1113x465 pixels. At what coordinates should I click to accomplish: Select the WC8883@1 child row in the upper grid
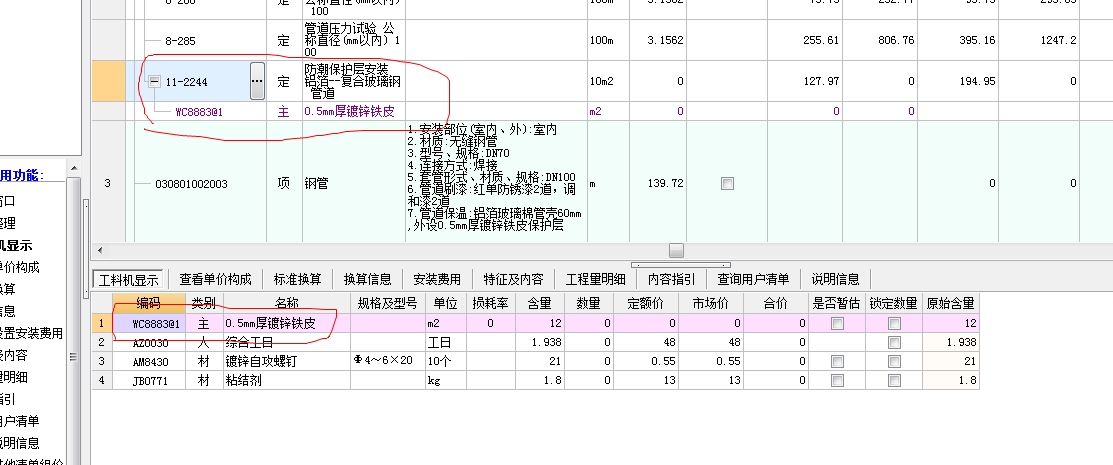[x=199, y=111]
